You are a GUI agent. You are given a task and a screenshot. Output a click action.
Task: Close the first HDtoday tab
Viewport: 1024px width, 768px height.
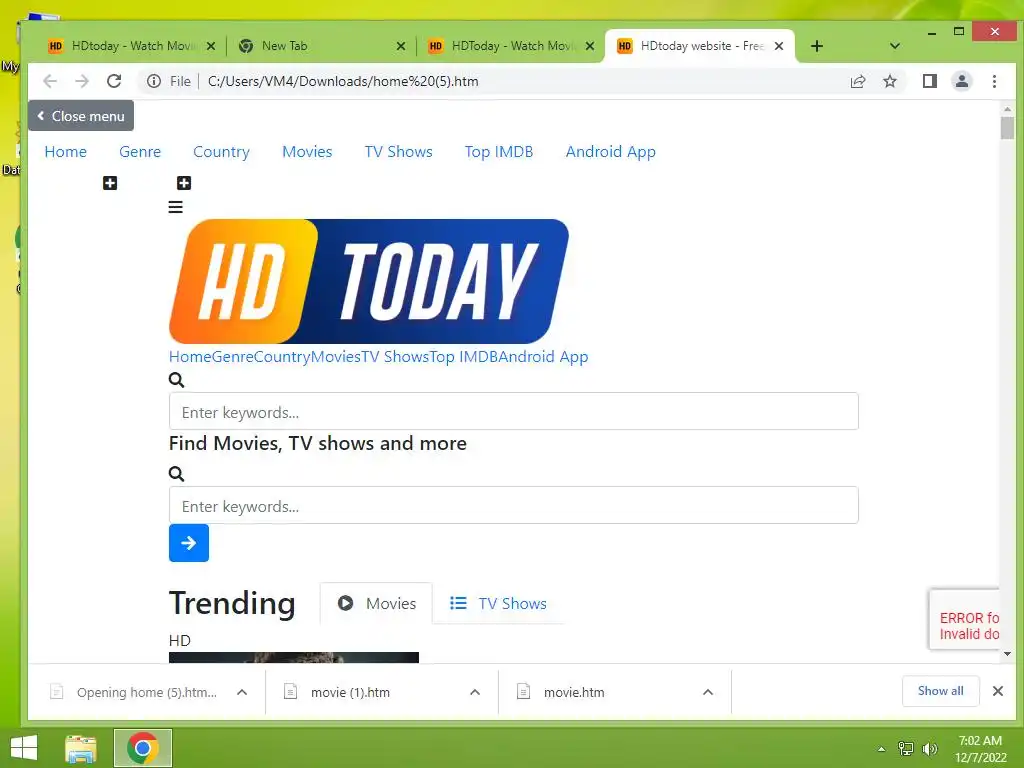click(x=211, y=46)
